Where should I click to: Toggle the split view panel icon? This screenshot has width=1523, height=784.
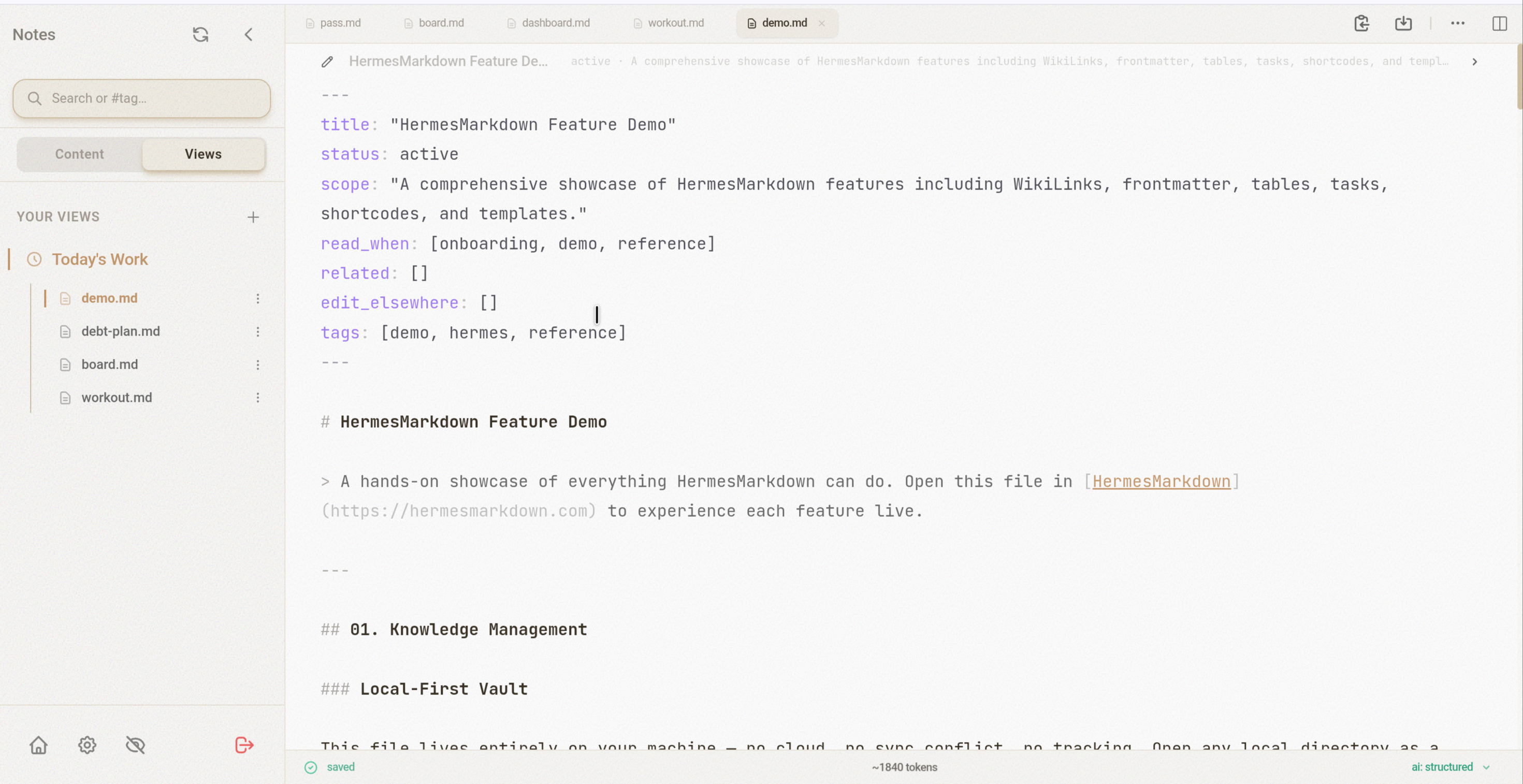(x=1499, y=23)
